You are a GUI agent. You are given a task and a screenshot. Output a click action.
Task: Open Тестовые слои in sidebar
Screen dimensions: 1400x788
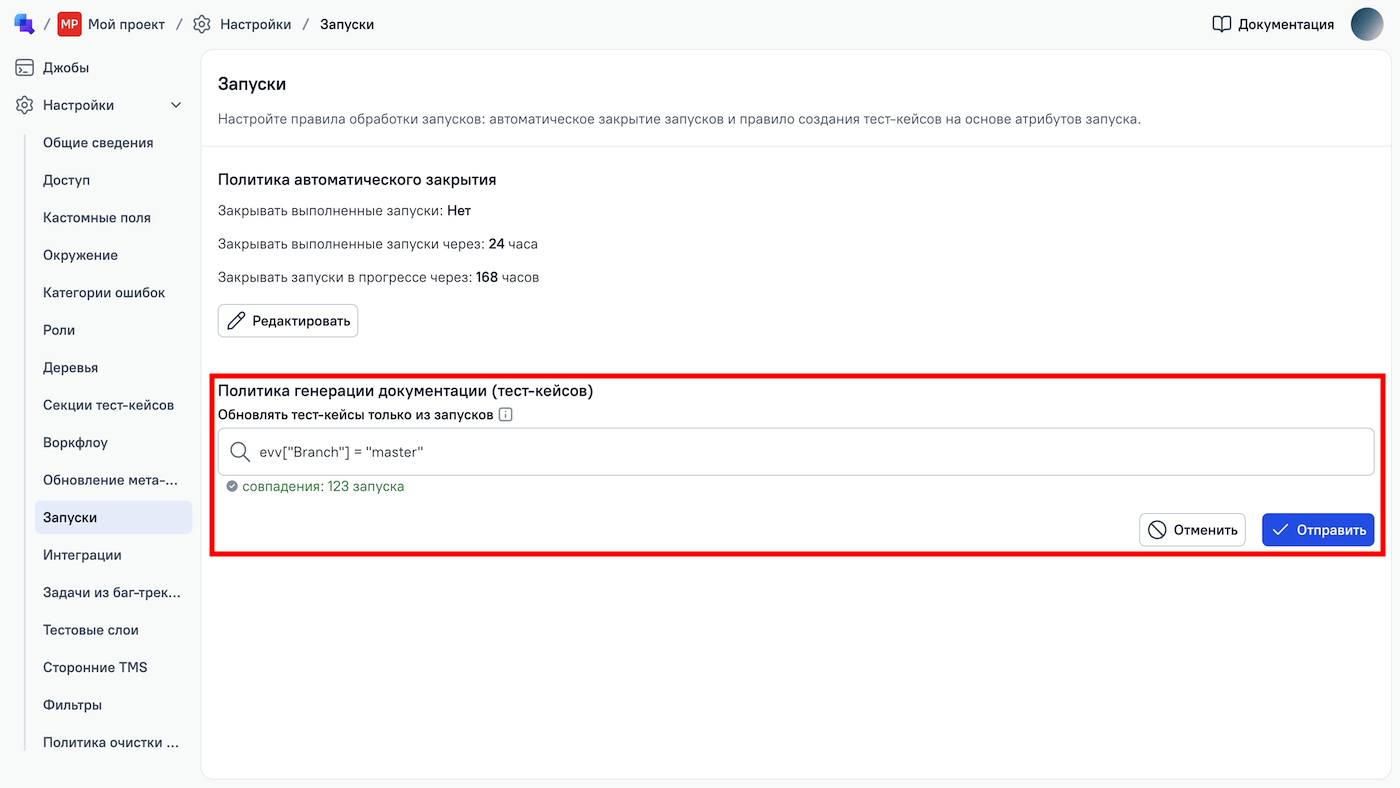[x=91, y=630]
